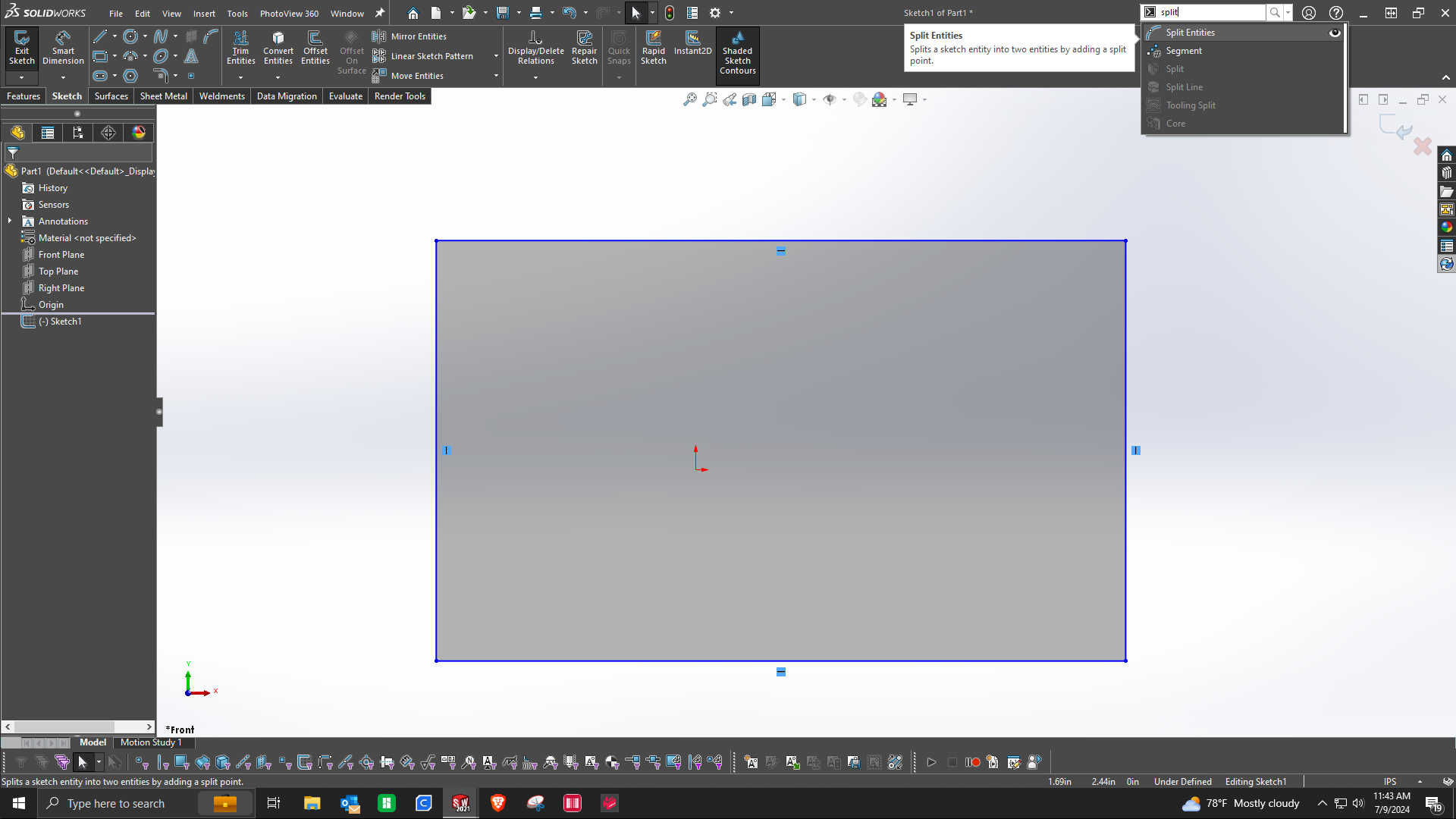This screenshot has width=1456, height=819.
Task: Open the Linear Sketch Pattern dropdown arrow
Action: [x=496, y=56]
